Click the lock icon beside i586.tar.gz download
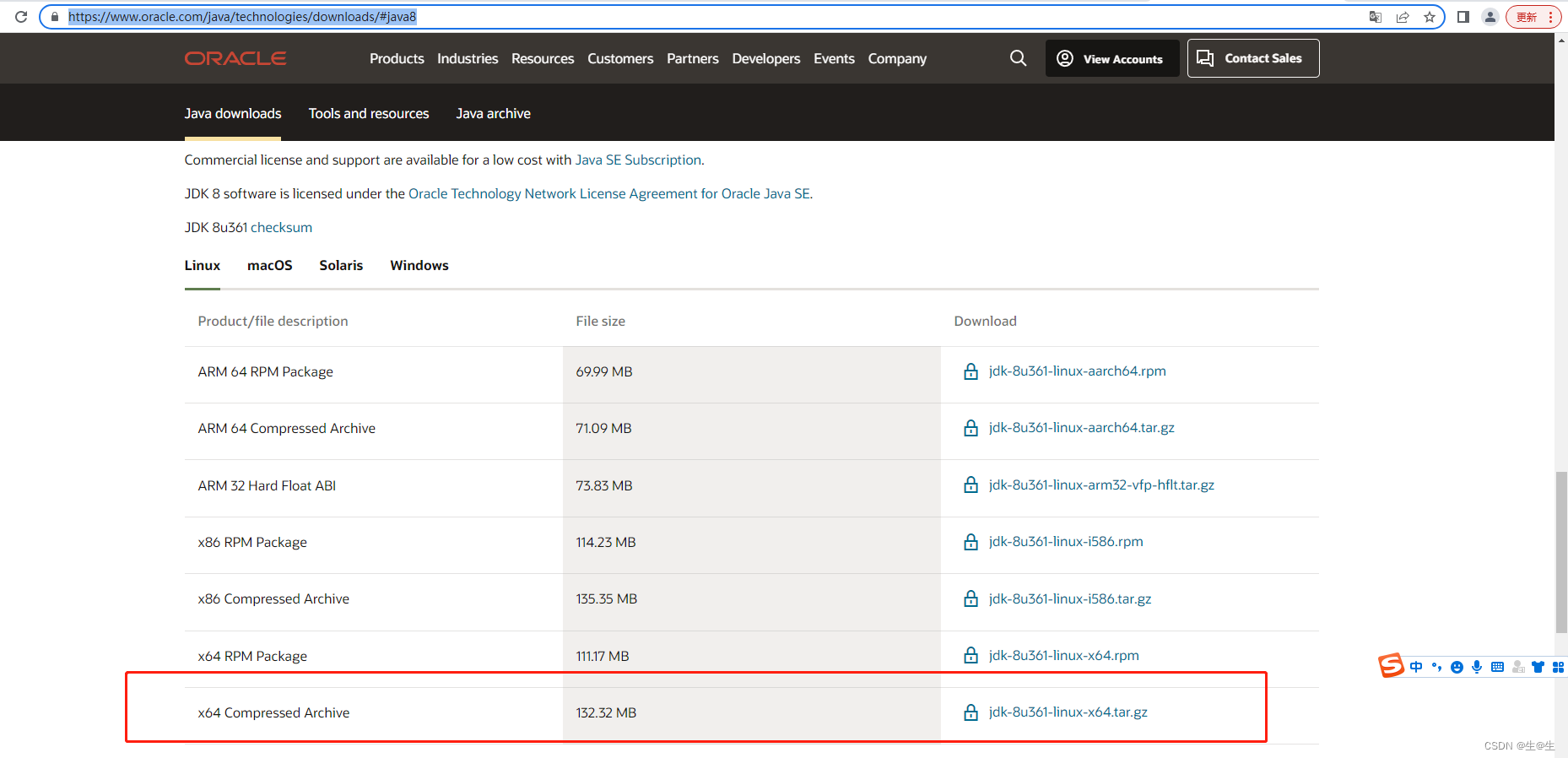This screenshot has width=1568, height=758. point(971,598)
